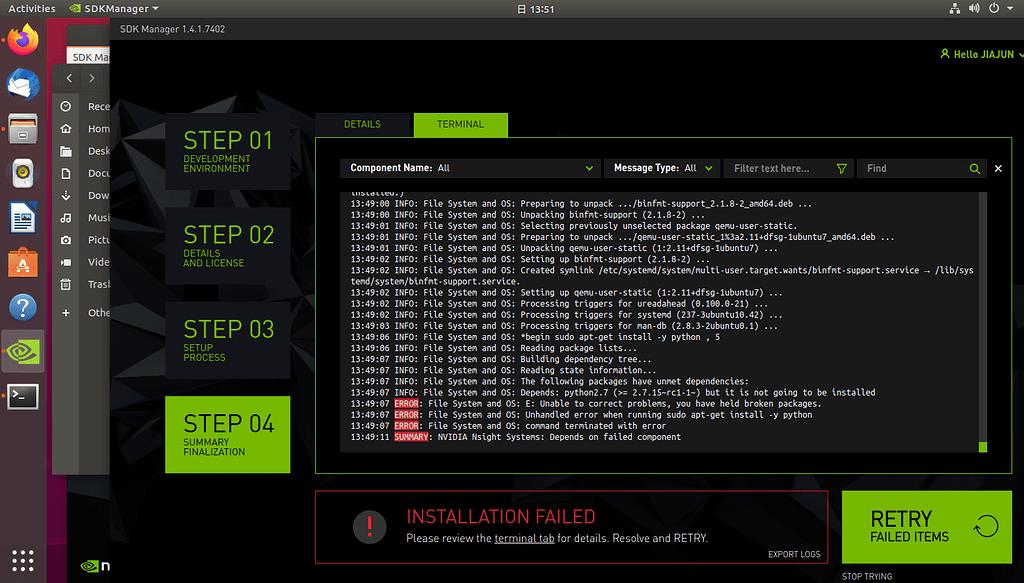Open the terminal tab link
This screenshot has height=583, width=1024.
pyautogui.click(x=525, y=538)
